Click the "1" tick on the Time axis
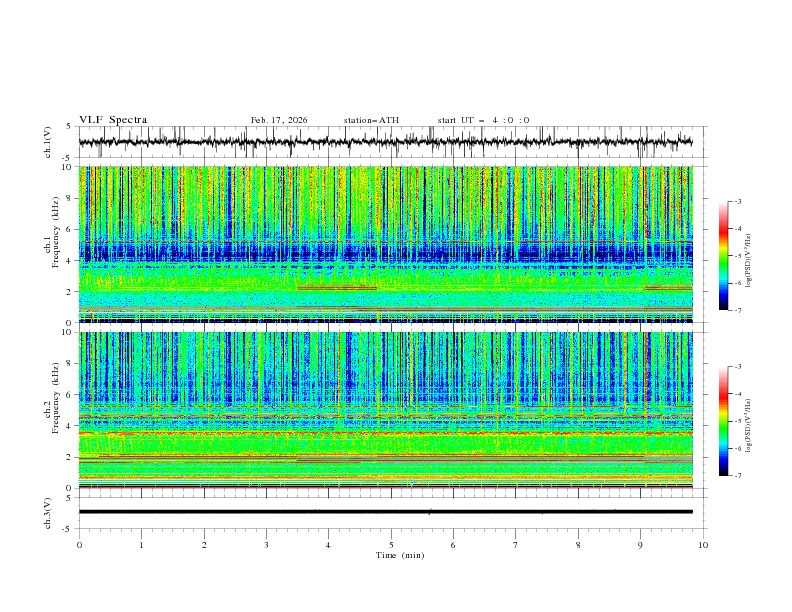Image resolution: width=792 pixels, height=612 pixels. tap(141, 545)
